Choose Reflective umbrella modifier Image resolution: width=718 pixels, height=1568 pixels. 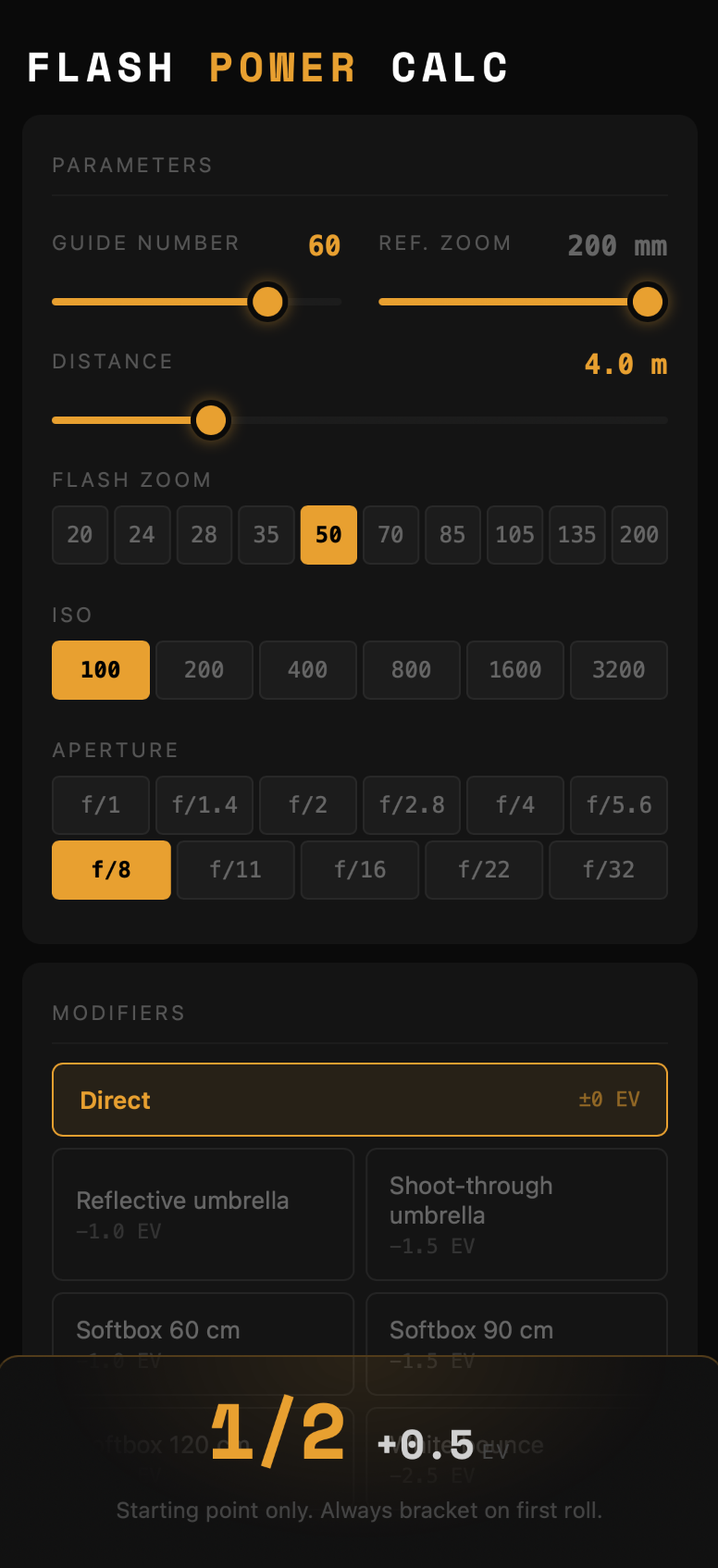[x=203, y=1213]
